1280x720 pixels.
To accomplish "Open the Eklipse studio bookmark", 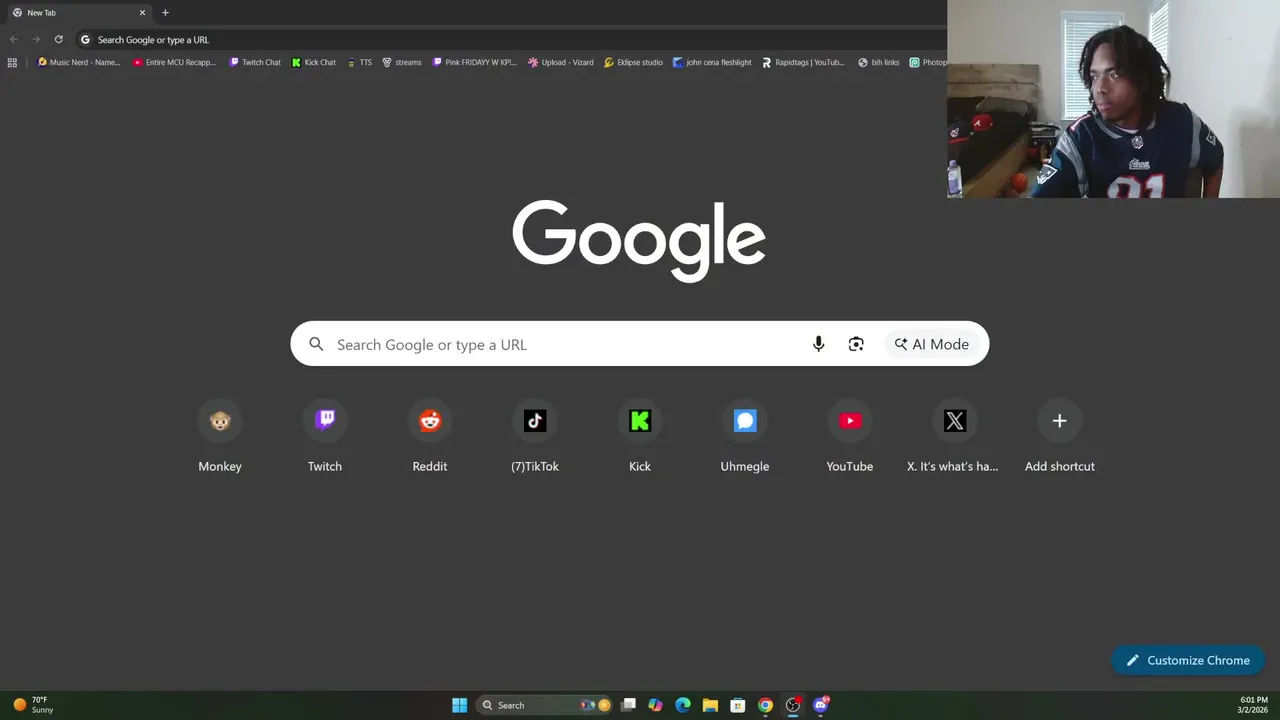I will pos(633,62).
